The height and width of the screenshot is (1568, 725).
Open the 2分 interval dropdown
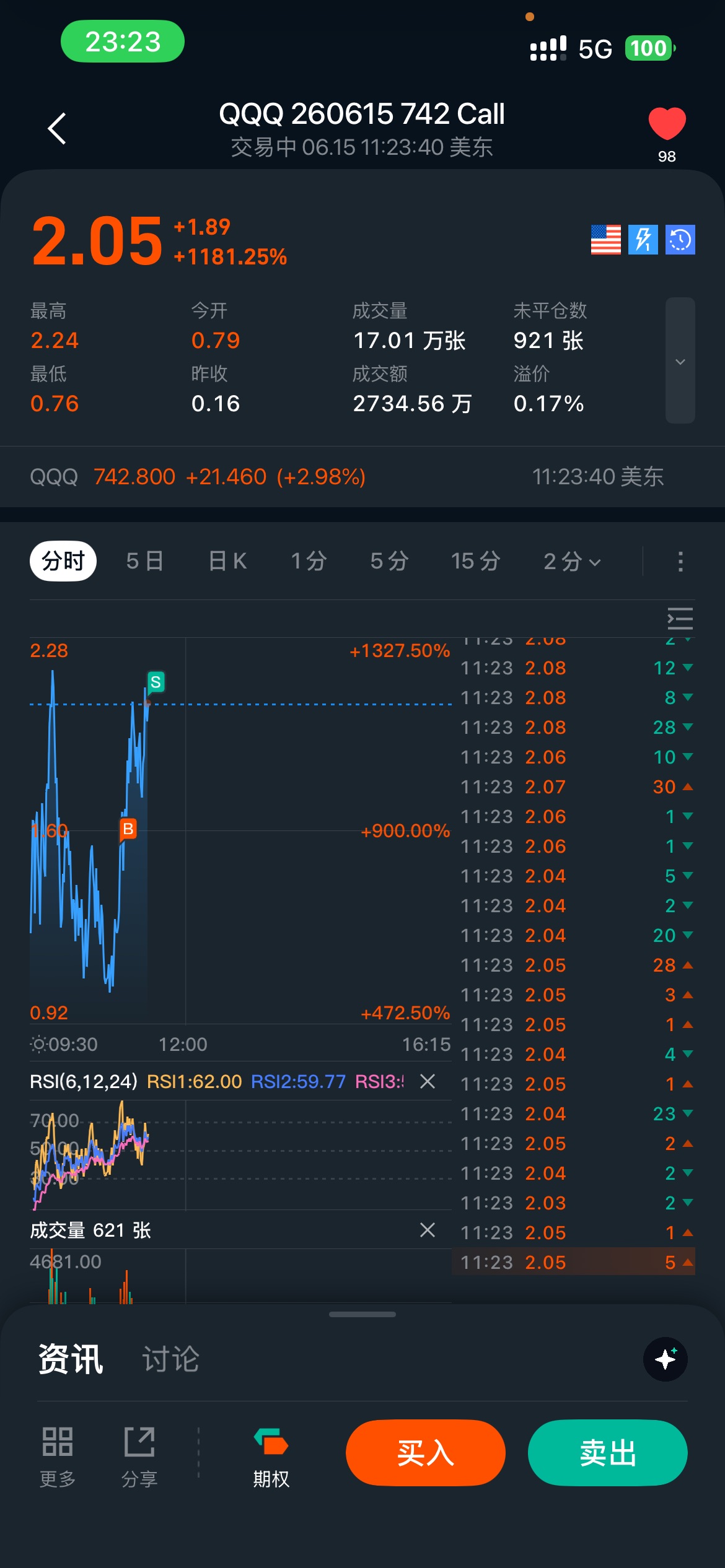(572, 561)
